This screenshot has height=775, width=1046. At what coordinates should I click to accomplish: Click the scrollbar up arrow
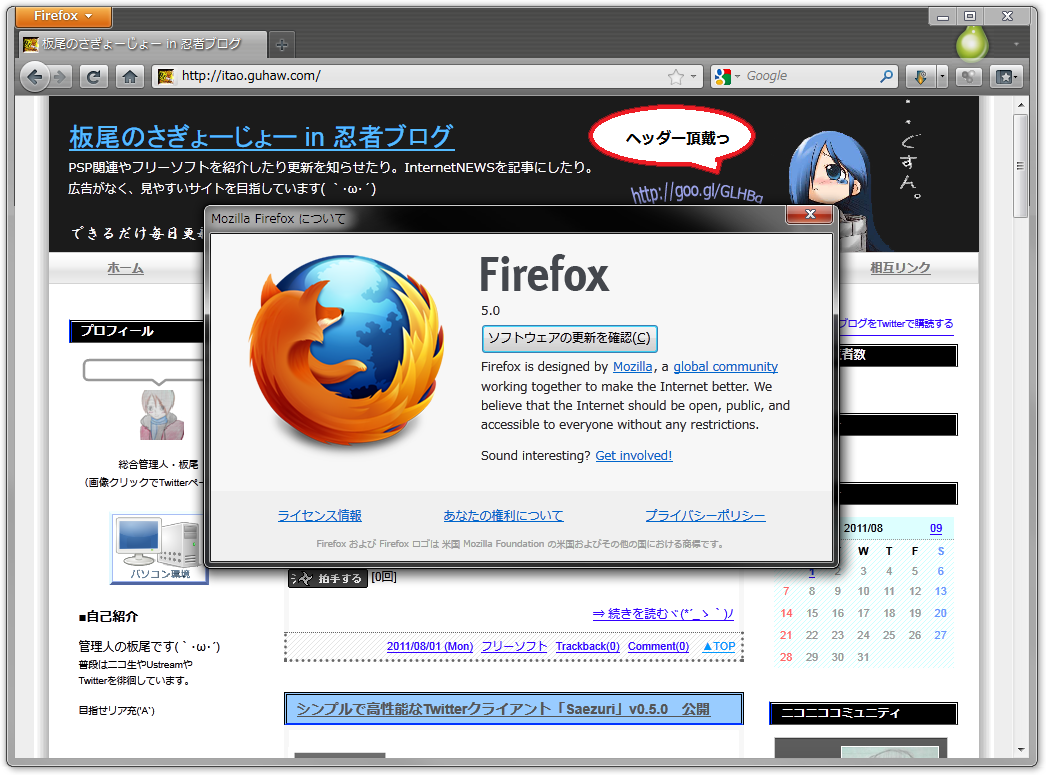(1021, 105)
